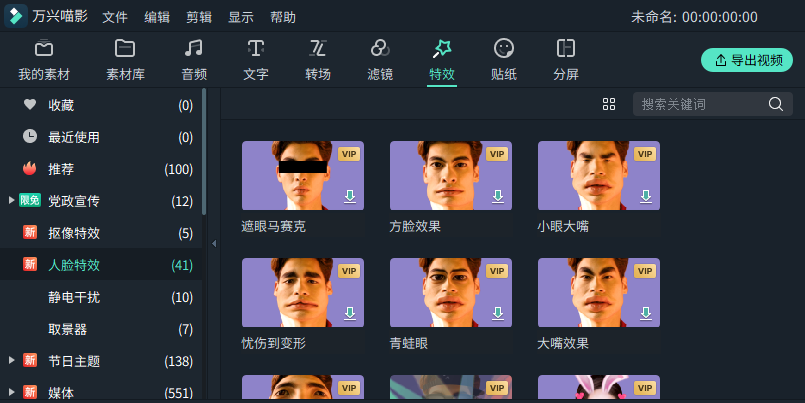
Task: Click the 搜索关键词 search field
Action: click(x=700, y=104)
